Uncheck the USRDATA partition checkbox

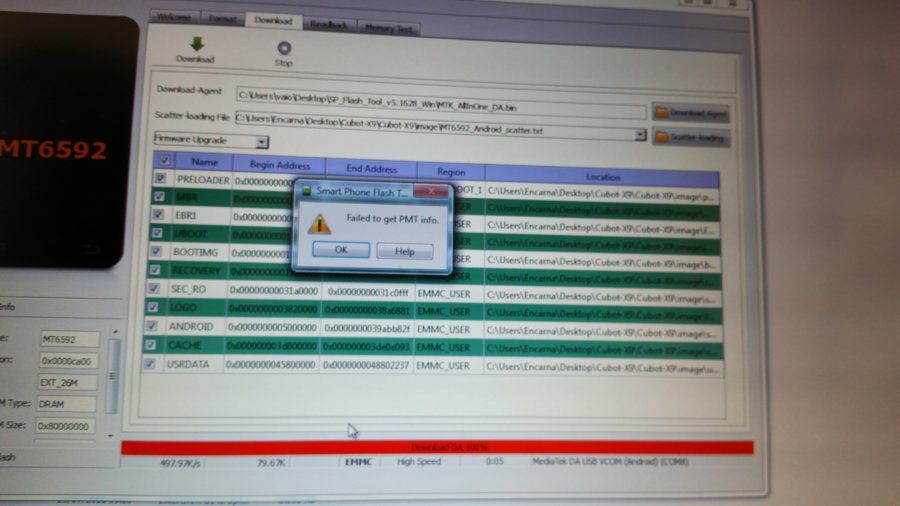(150, 364)
